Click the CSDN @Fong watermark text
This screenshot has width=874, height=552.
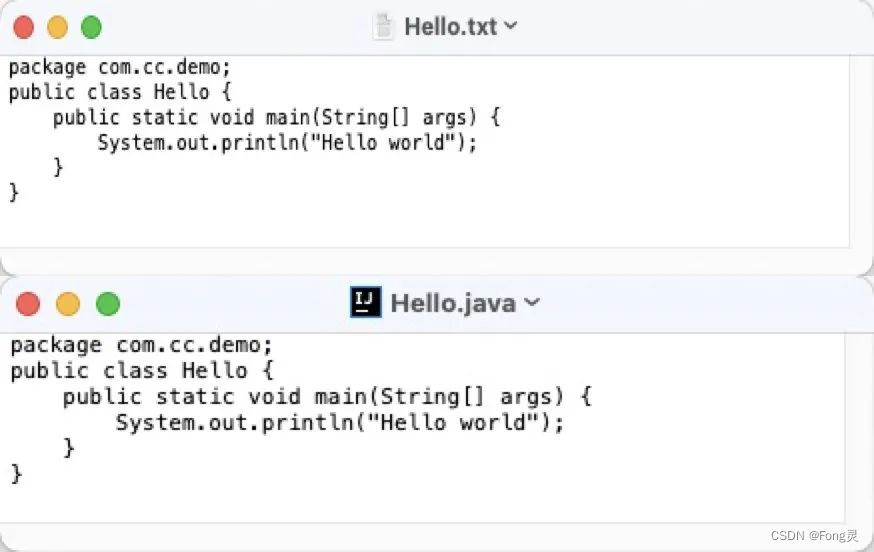(x=814, y=536)
